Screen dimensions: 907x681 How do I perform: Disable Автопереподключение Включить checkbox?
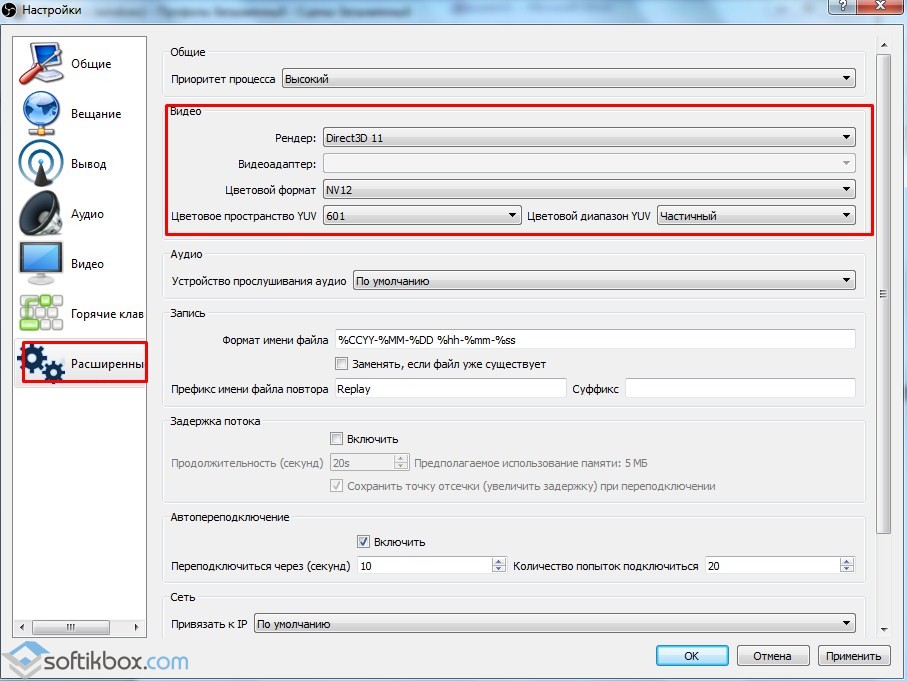(x=364, y=542)
